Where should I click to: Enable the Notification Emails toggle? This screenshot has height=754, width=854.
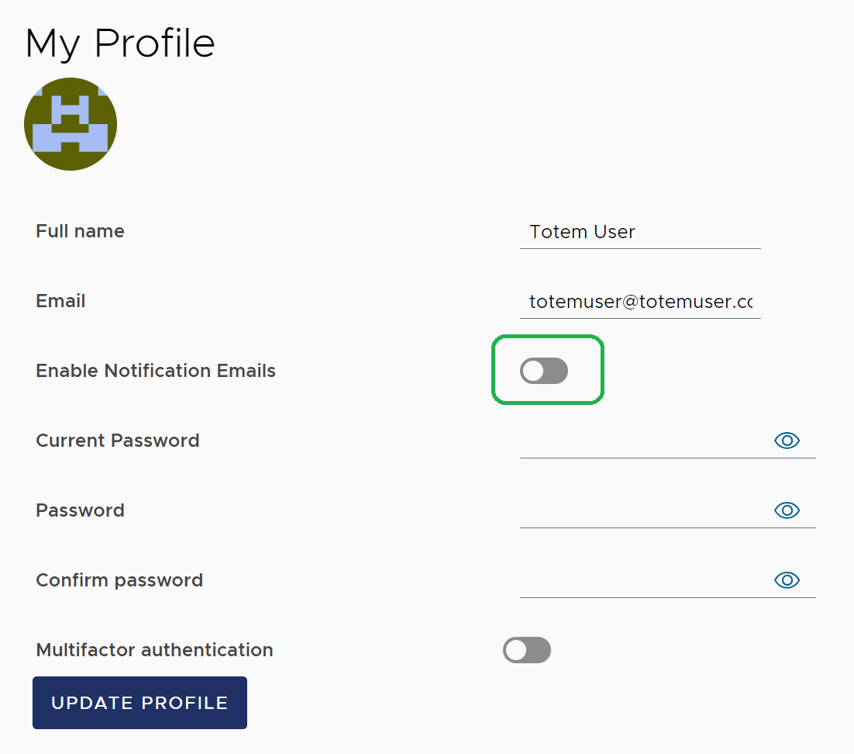(x=544, y=371)
